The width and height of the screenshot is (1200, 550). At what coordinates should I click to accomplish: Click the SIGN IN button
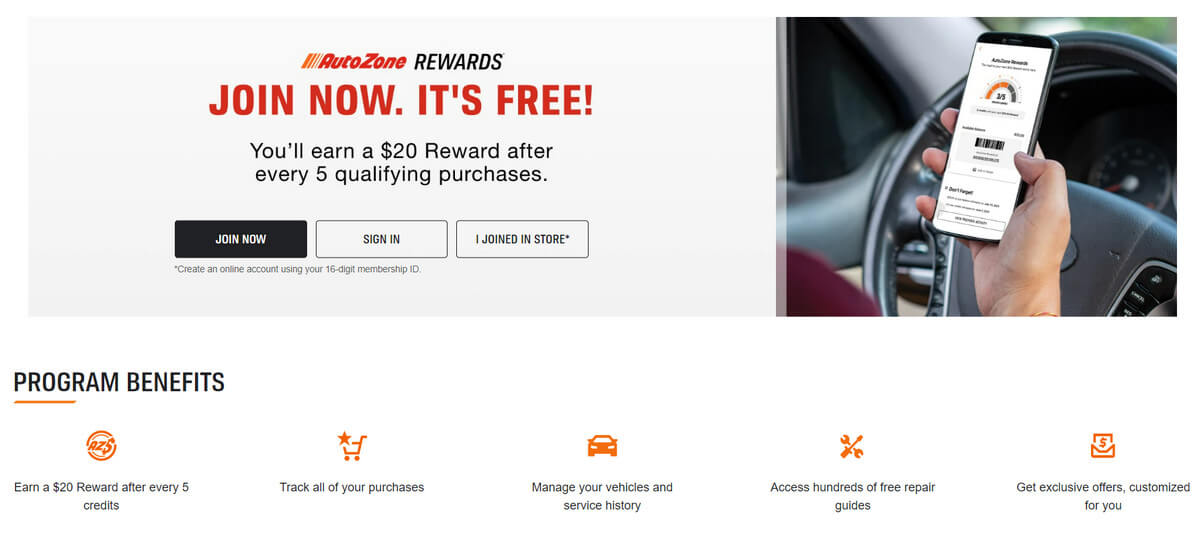[382, 239]
